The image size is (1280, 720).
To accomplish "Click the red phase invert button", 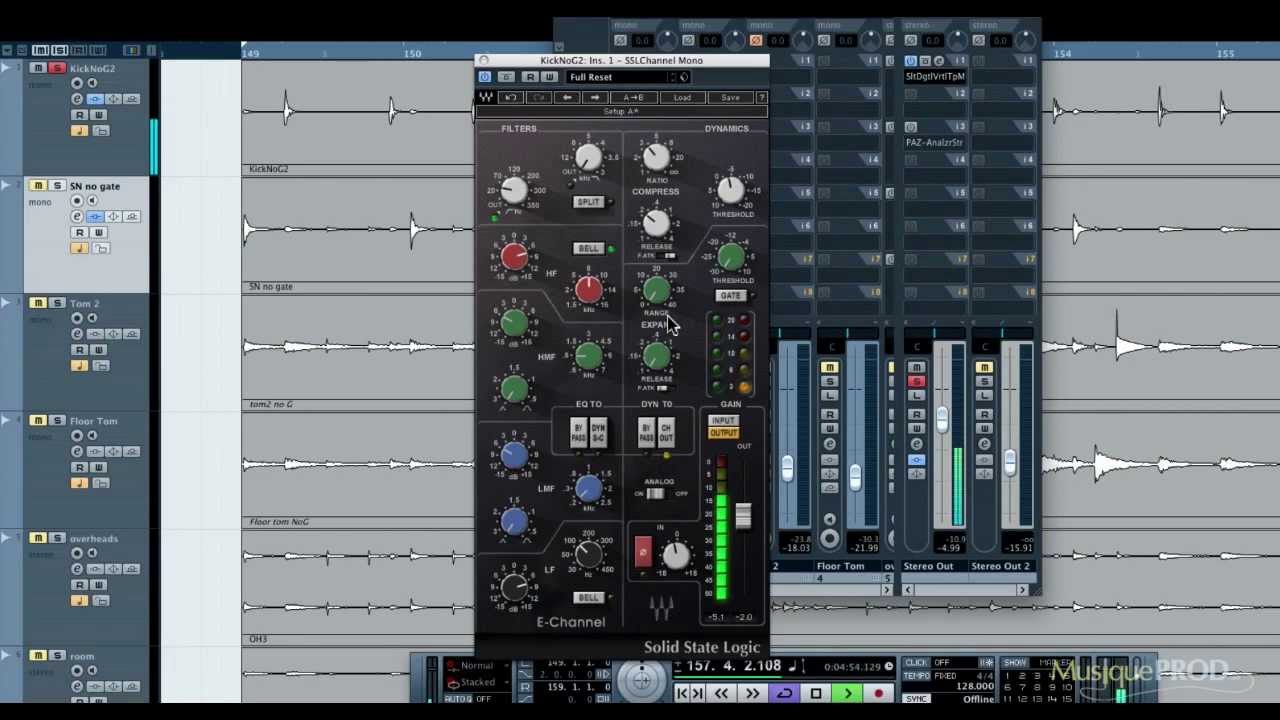I will [x=643, y=551].
